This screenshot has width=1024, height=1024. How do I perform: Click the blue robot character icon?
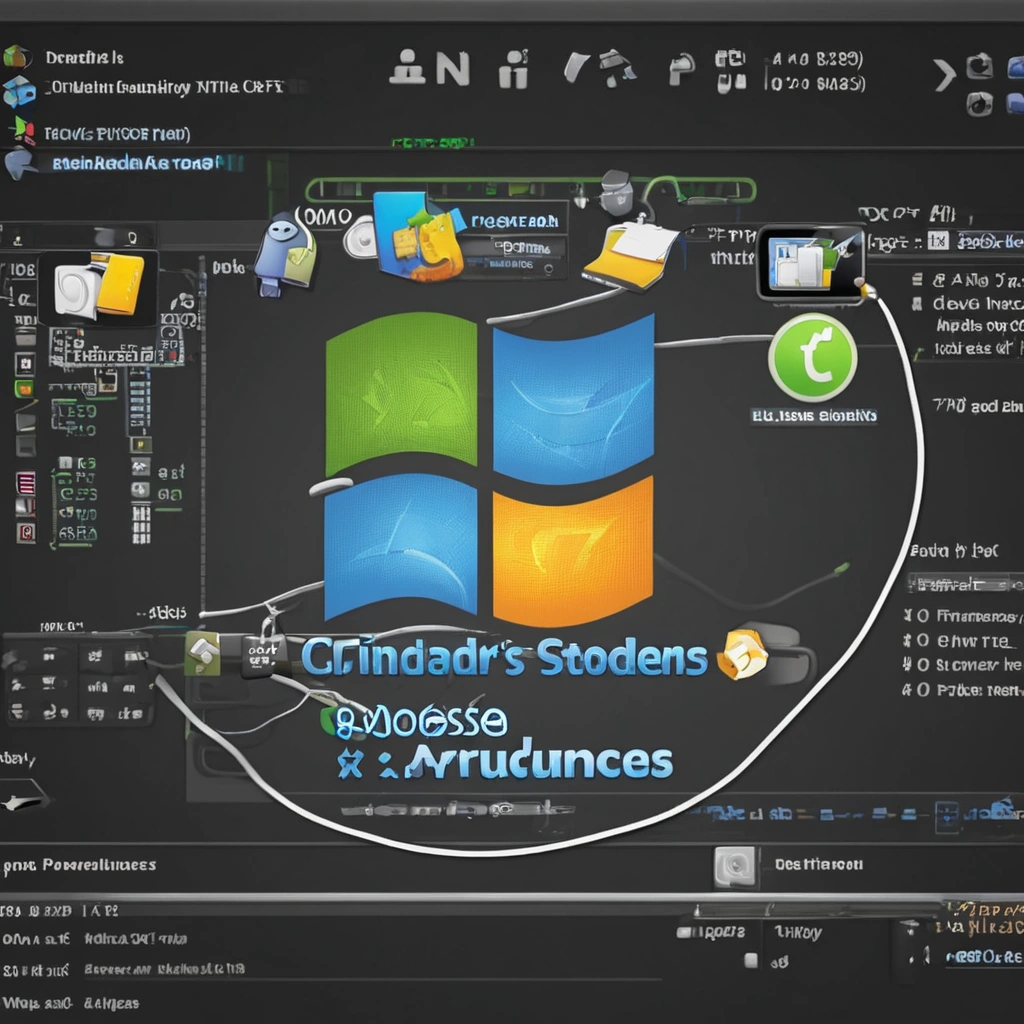tap(285, 255)
